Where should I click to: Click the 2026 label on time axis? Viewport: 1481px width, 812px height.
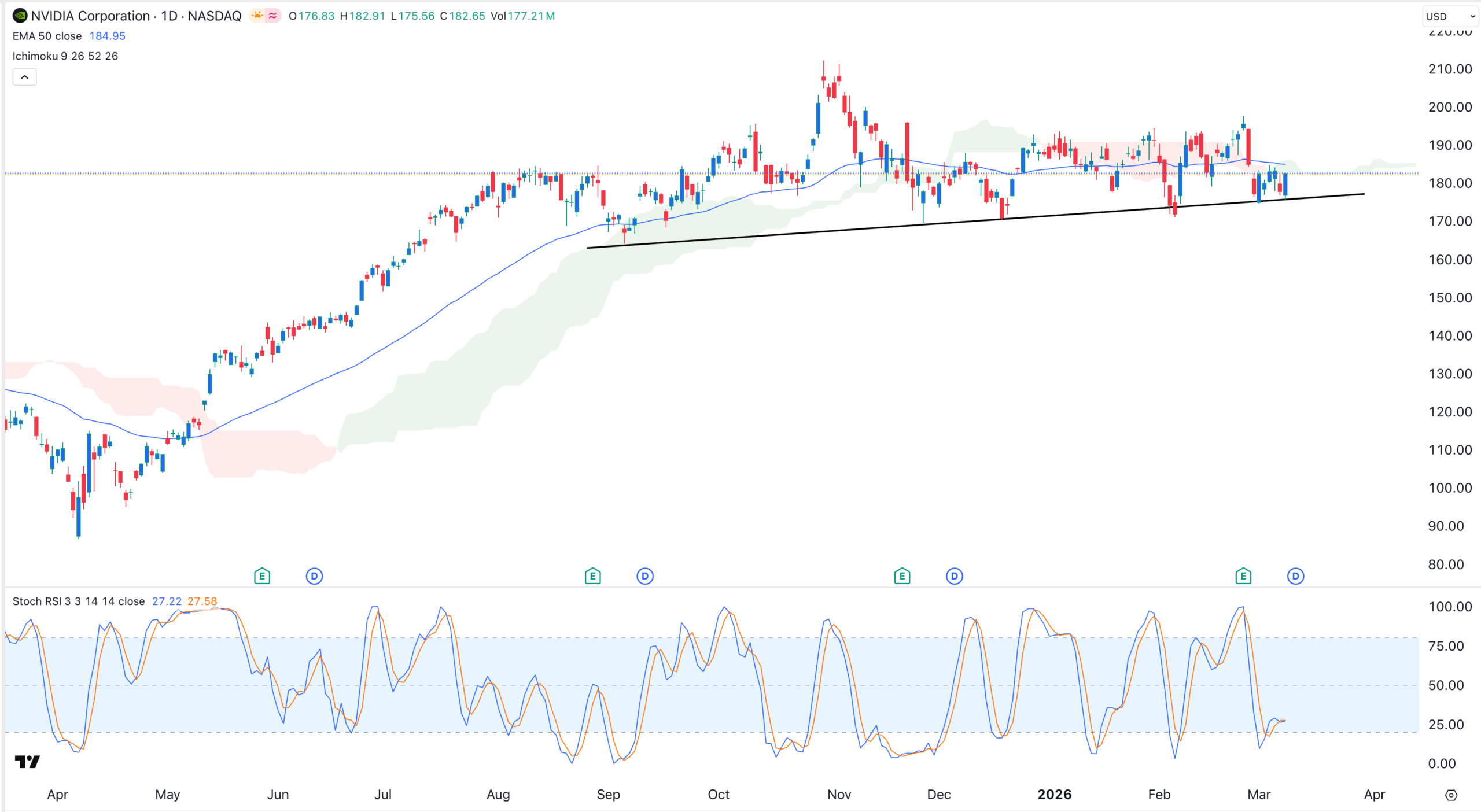(1055, 795)
